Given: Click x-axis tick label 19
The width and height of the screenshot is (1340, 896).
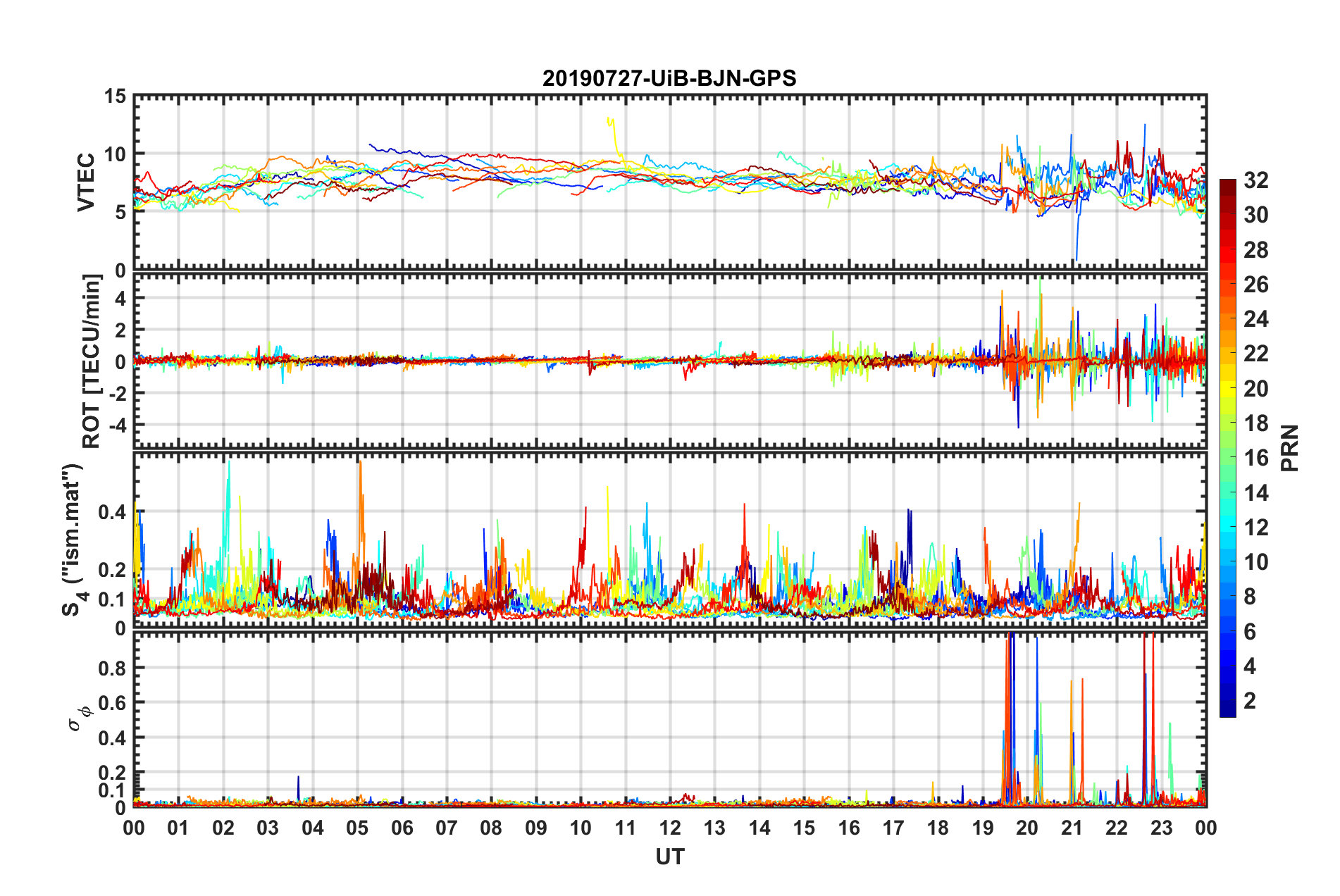Looking at the screenshot, I should coord(983,828).
